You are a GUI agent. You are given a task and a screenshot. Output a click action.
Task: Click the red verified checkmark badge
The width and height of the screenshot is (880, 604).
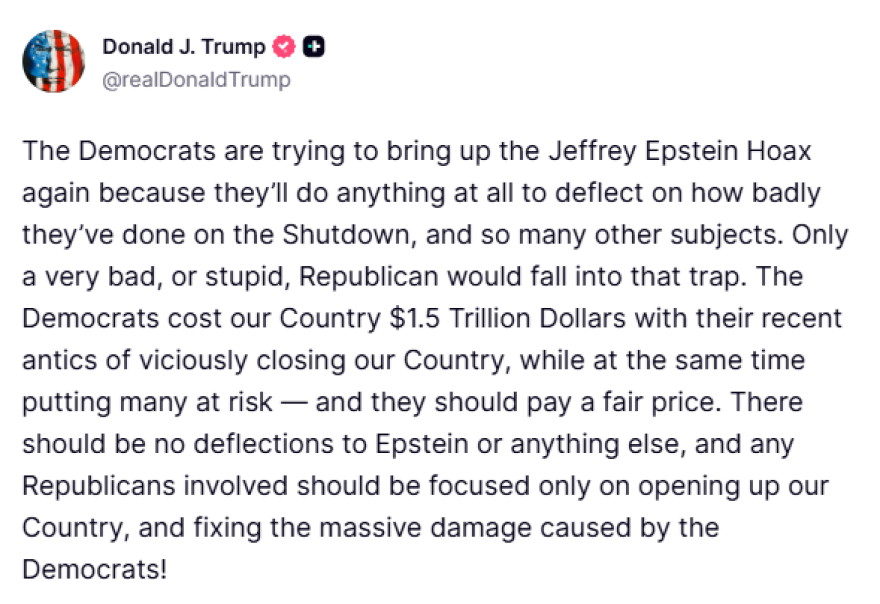click(286, 47)
